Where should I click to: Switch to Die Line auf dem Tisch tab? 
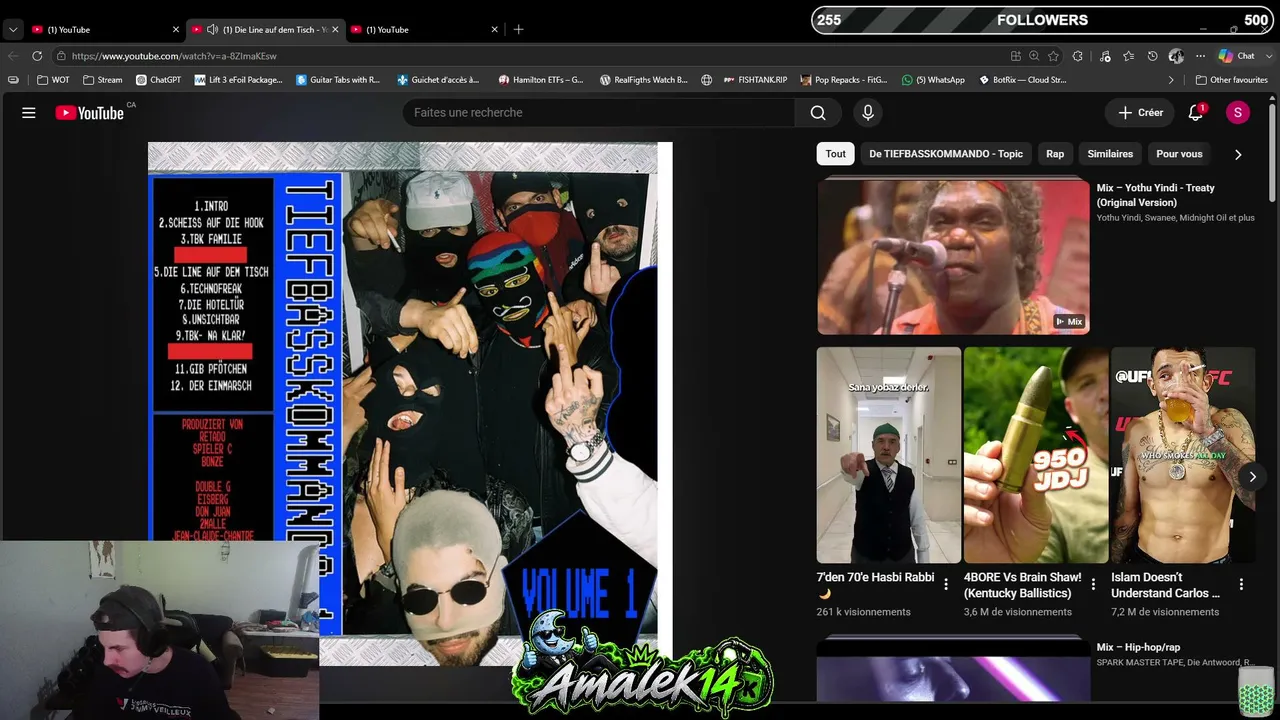[265, 29]
